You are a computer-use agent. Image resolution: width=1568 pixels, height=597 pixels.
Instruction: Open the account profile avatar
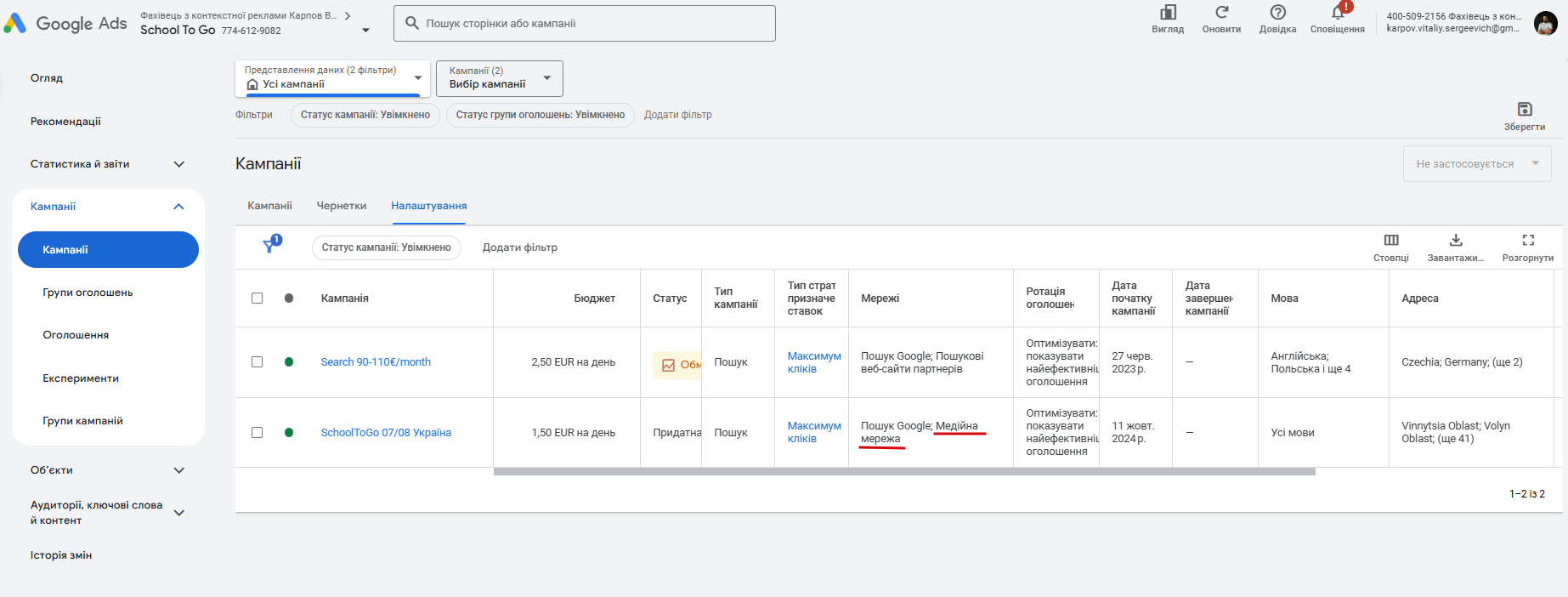(x=1545, y=23)
